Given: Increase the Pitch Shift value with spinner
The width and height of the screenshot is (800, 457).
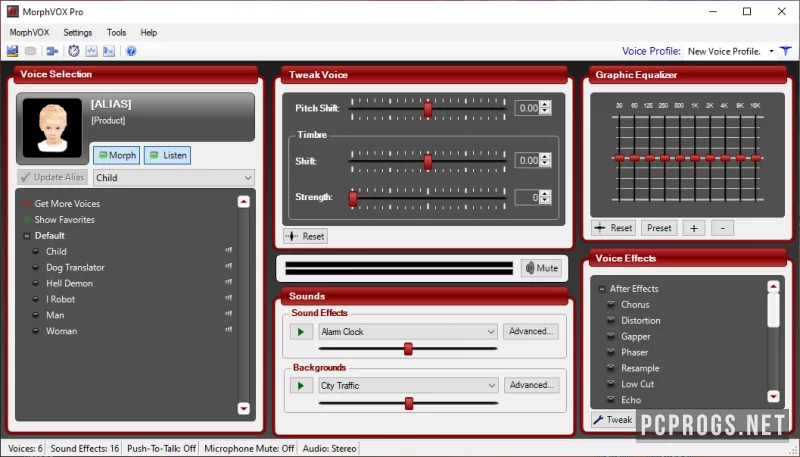Looking at the screenshot, I should tap(545, 105).
